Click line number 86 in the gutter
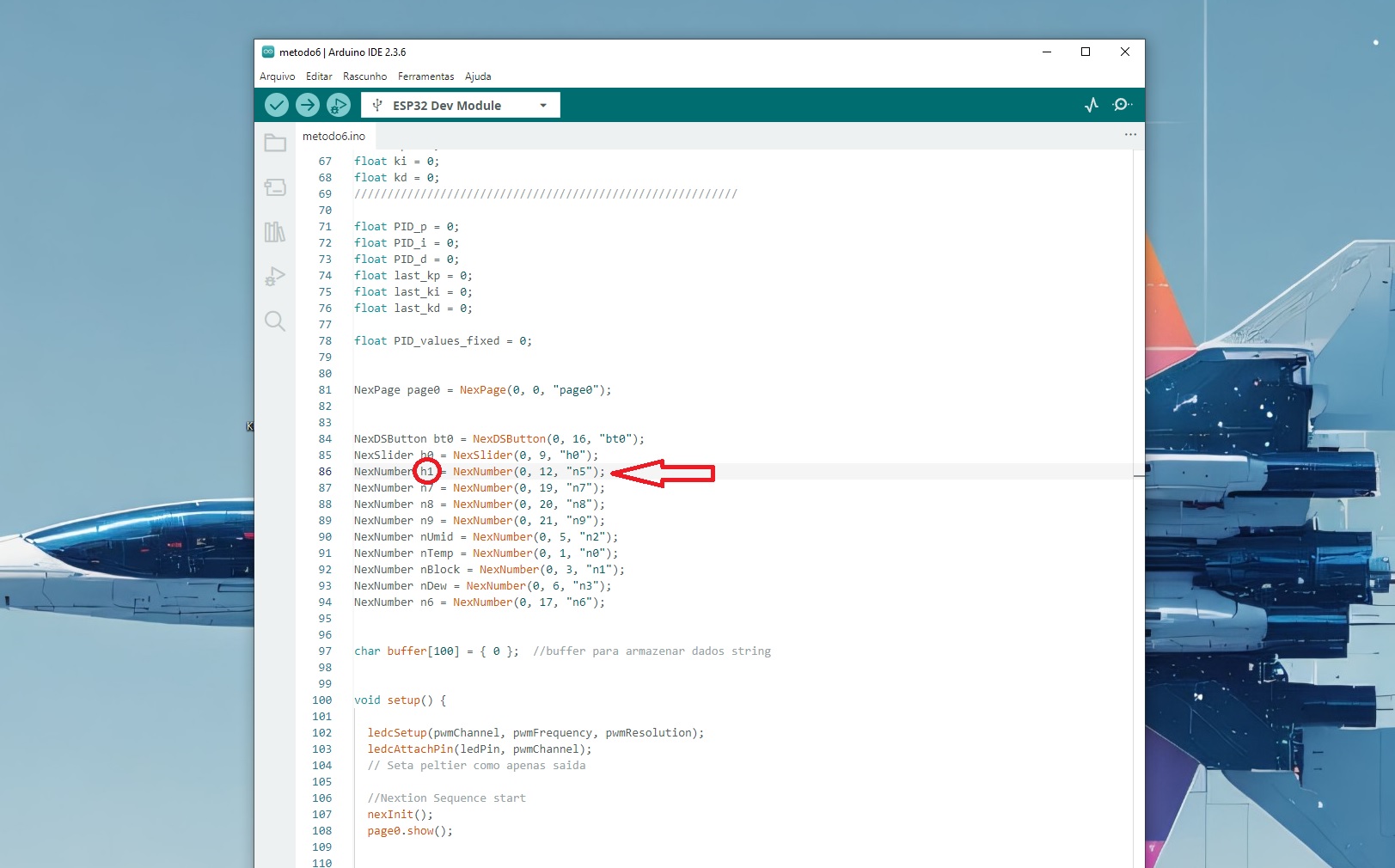 click(325, 471)
